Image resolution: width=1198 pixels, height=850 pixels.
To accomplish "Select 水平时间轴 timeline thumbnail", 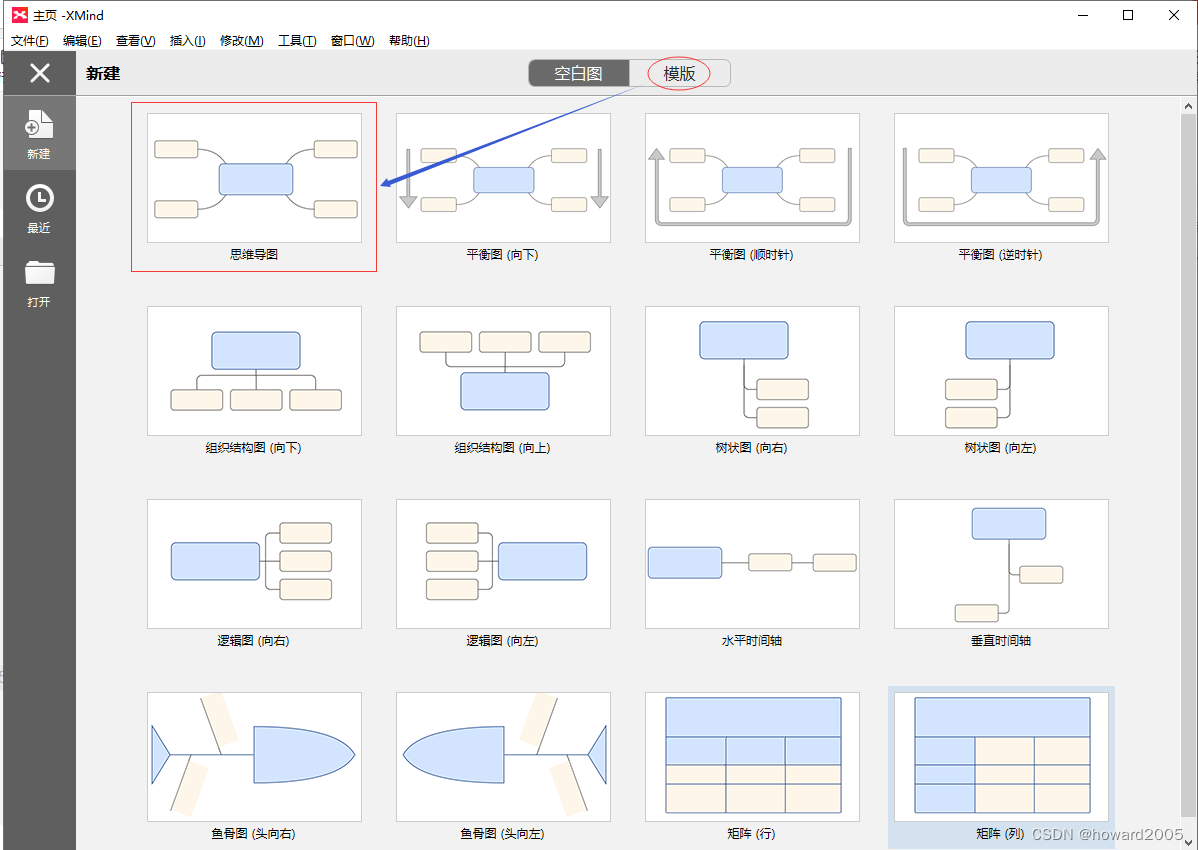I will (x=753, y=564).
